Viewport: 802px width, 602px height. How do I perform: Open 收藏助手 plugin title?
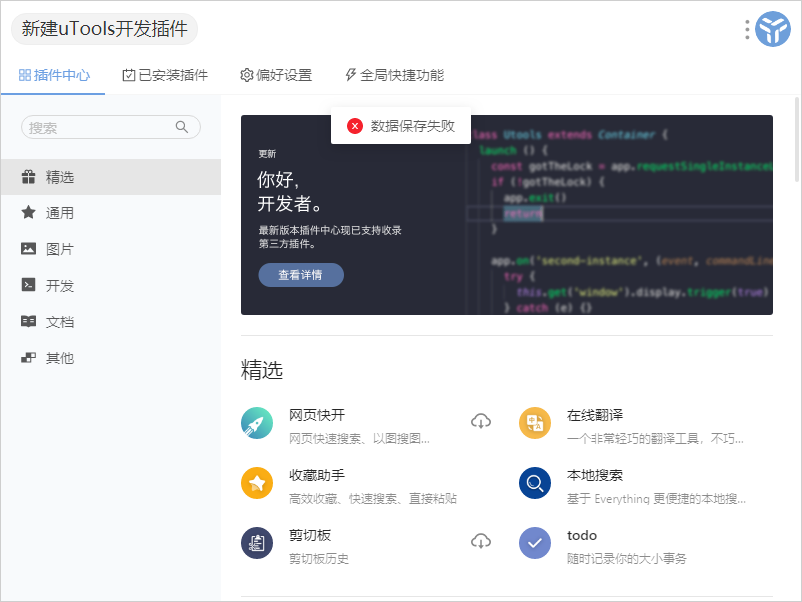pos(317,475)
